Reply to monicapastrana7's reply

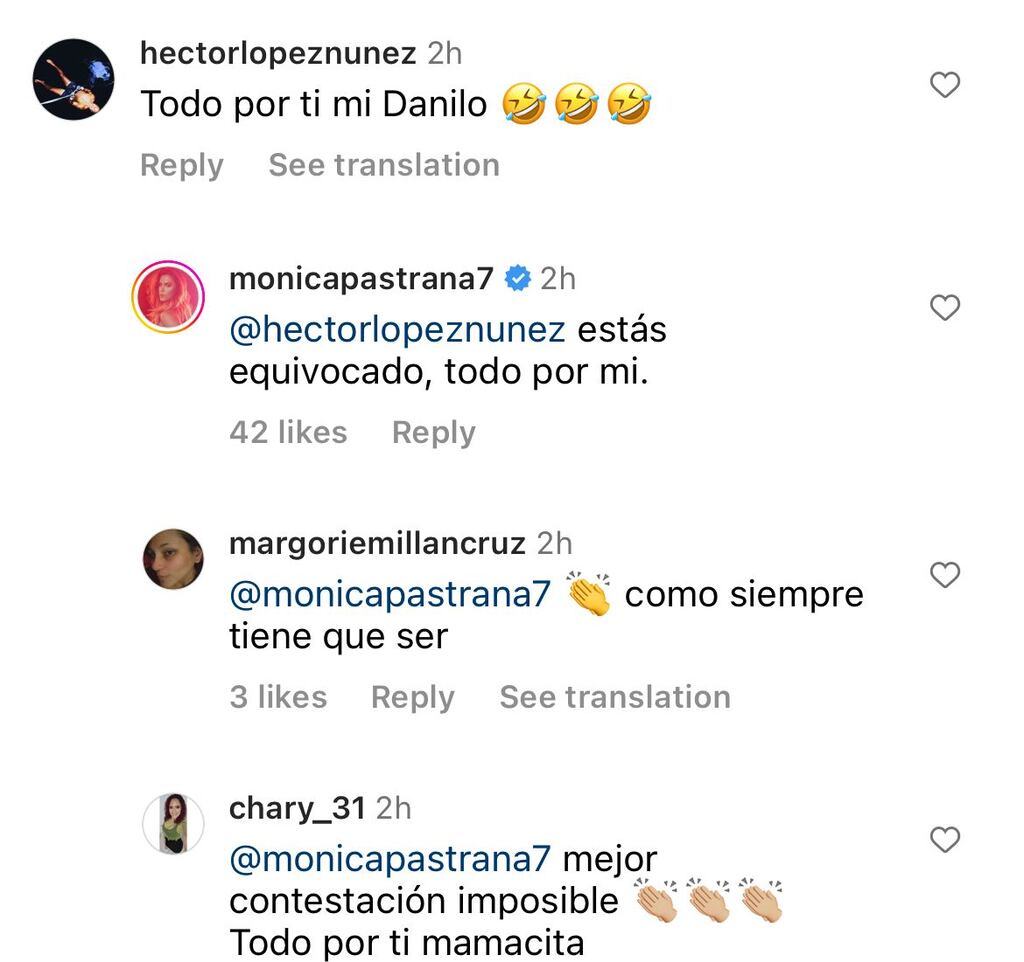(x=433, y=432)
